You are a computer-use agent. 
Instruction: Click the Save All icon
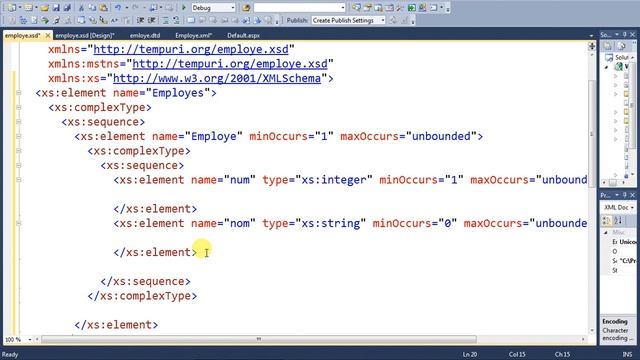tap(67, 8)
